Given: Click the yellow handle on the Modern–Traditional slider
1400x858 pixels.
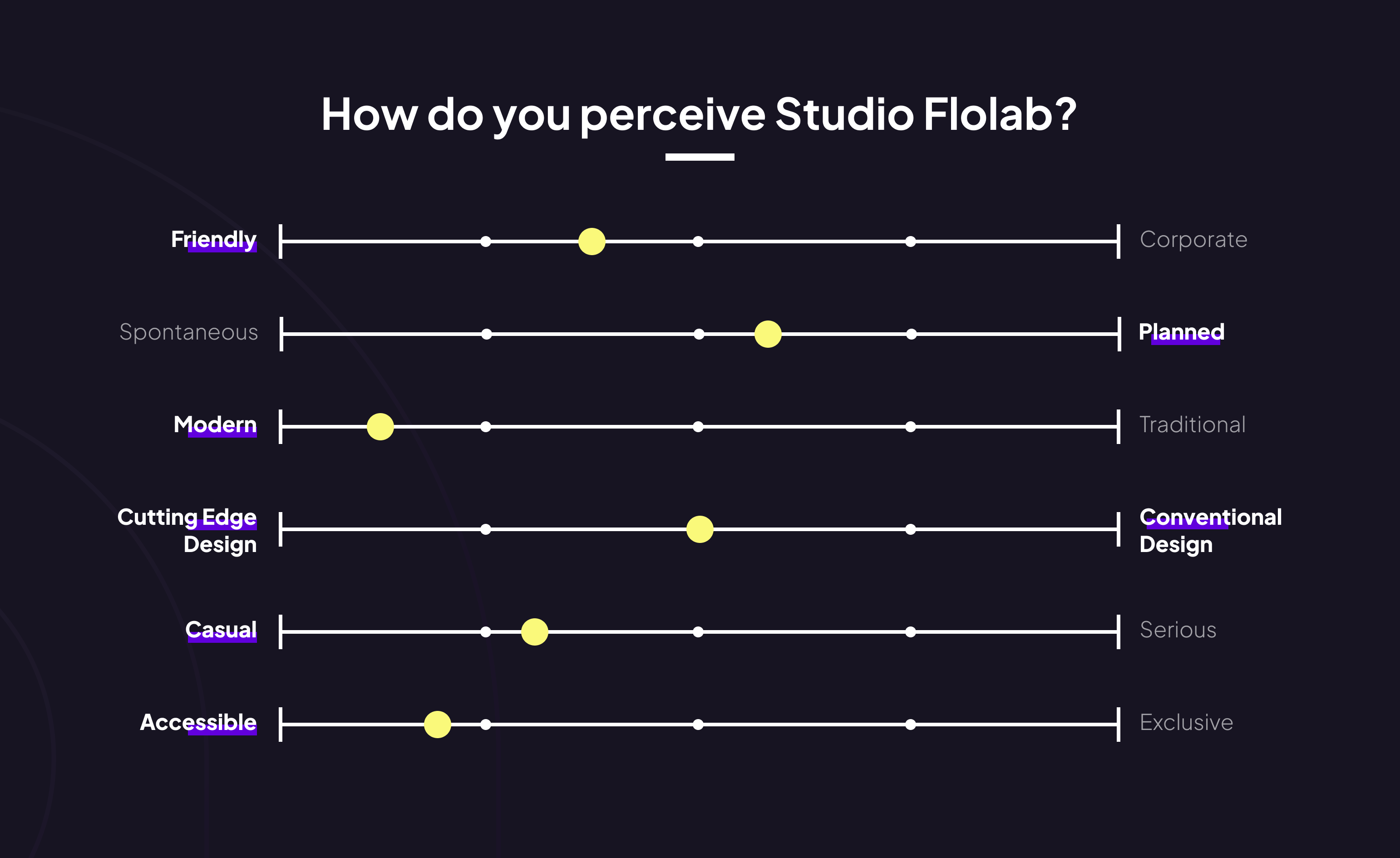Looking at the screenshot, I should [x=380, y=427].
